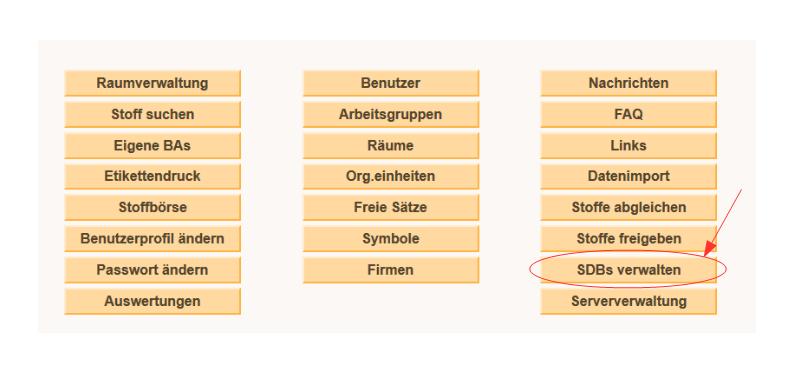The width and height of the screenshot is (794, 378).
Task: Click the Stoff suchen button
Action: coord(152,115)
